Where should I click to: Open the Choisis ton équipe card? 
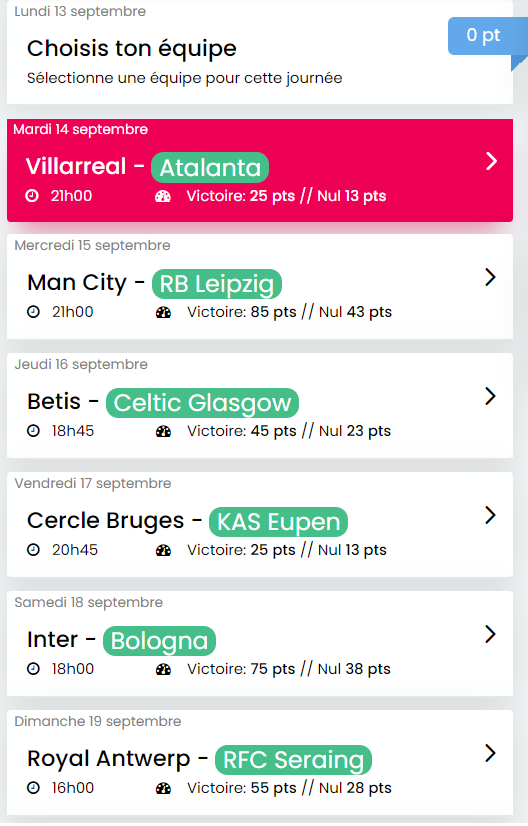point(260,52)
